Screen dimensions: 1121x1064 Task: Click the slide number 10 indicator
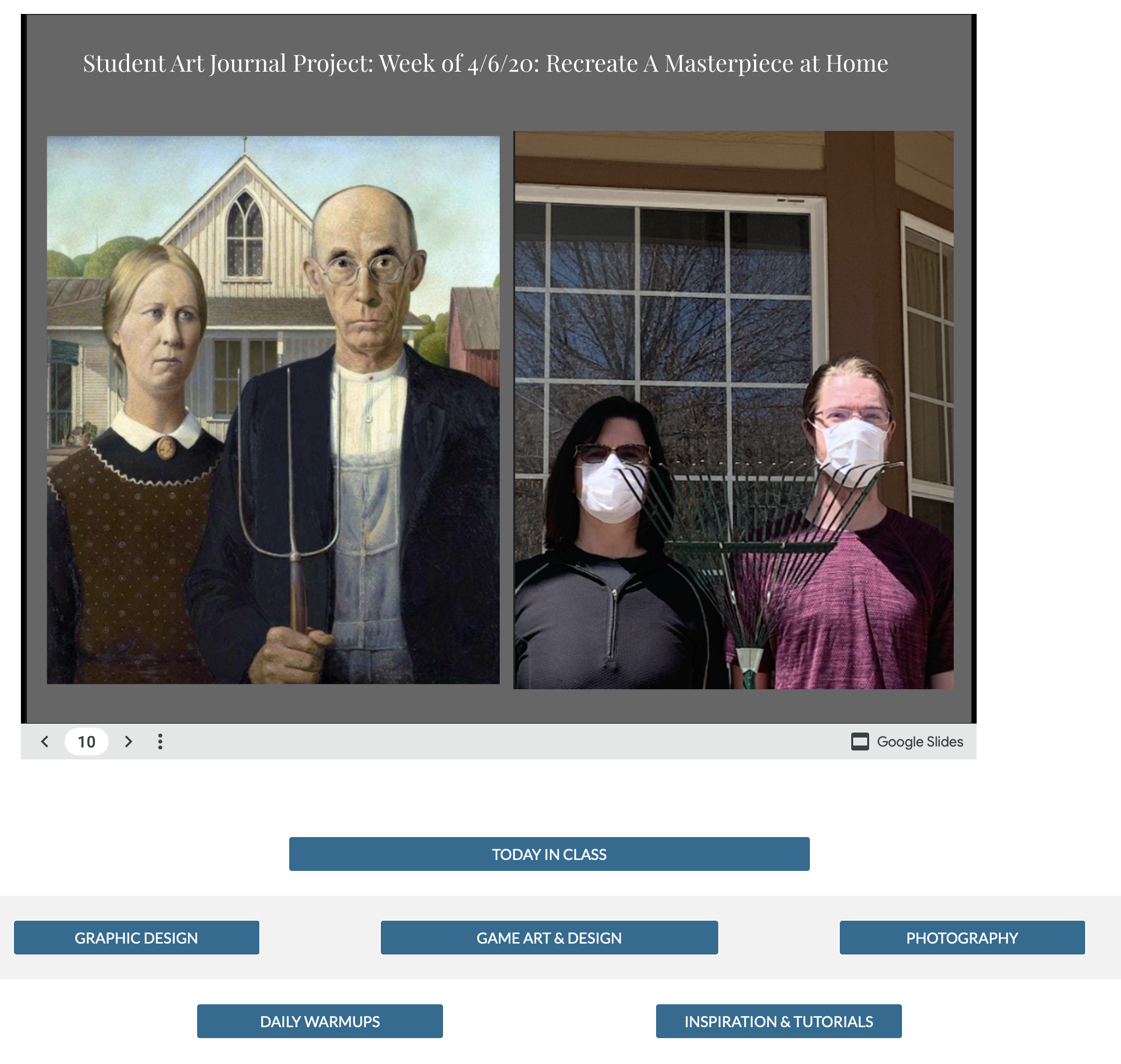tap(86, 742)
